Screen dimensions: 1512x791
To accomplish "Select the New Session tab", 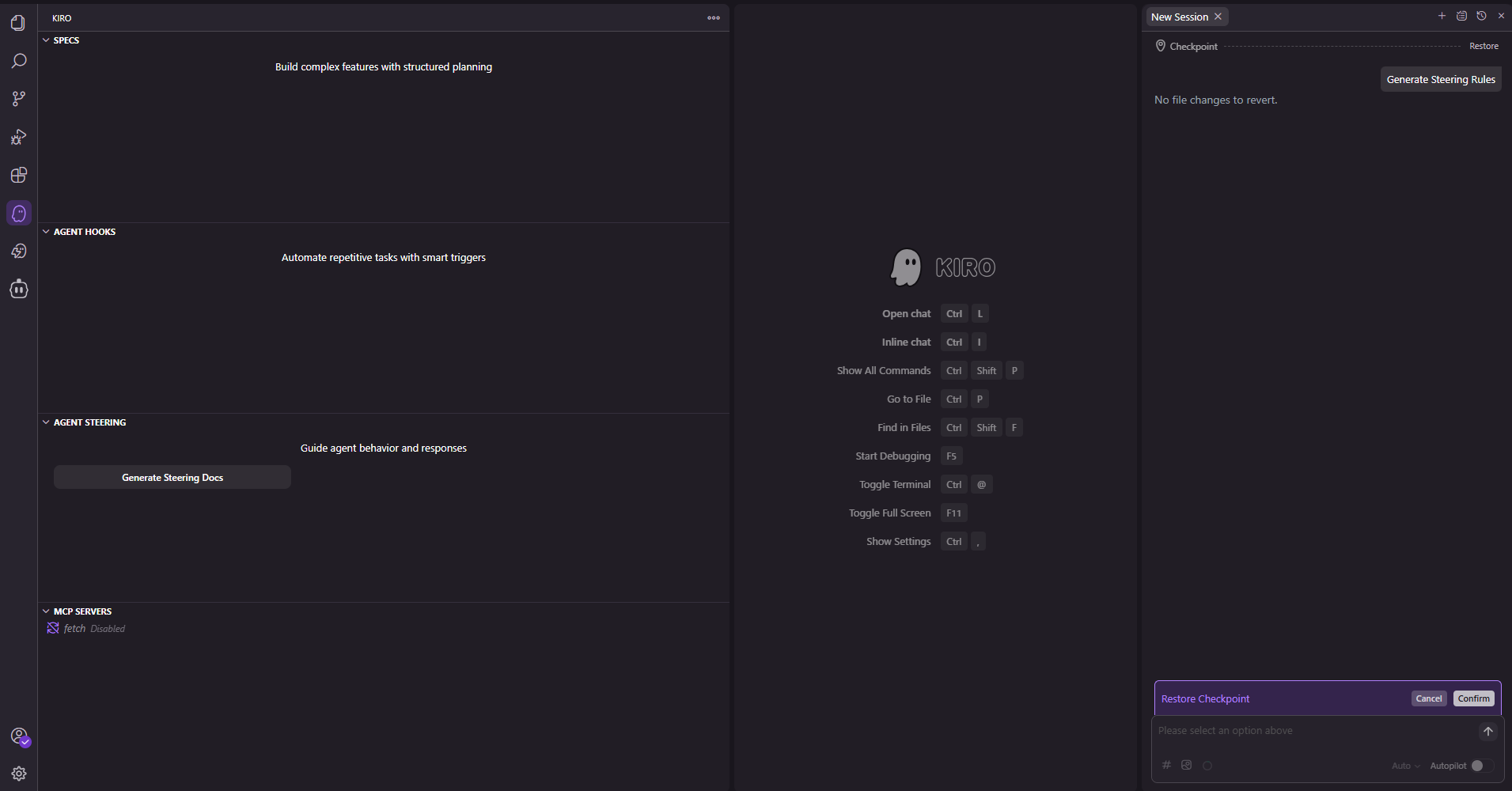I will tap(1179, 17).
